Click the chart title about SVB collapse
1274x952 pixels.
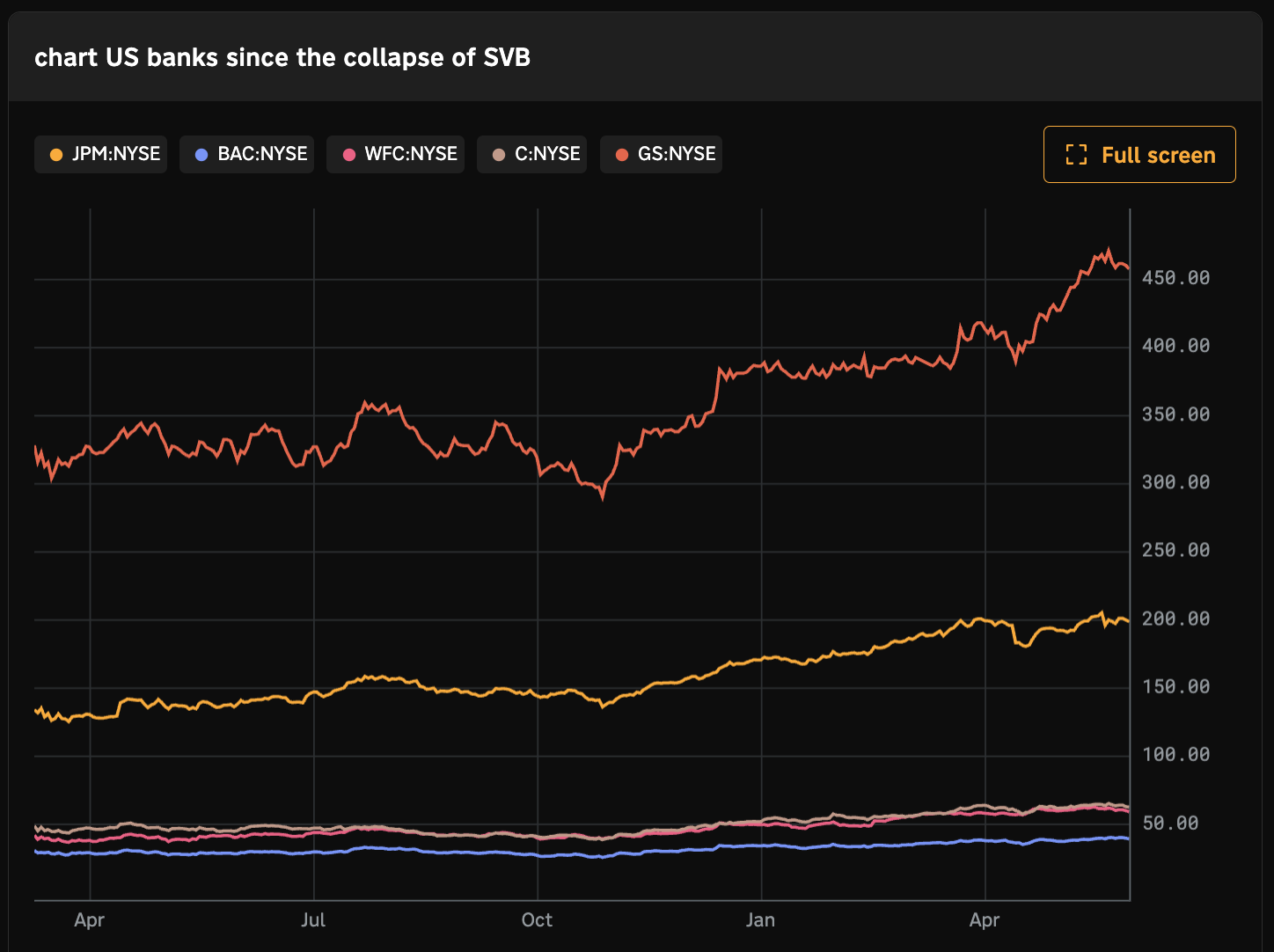tap(282, 58)
